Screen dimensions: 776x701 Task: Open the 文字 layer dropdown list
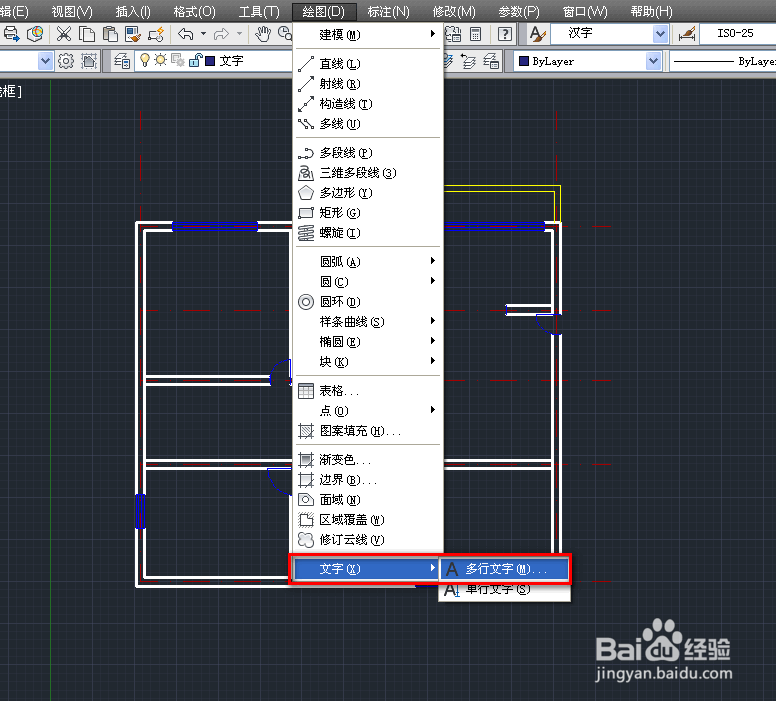(214, 61)
